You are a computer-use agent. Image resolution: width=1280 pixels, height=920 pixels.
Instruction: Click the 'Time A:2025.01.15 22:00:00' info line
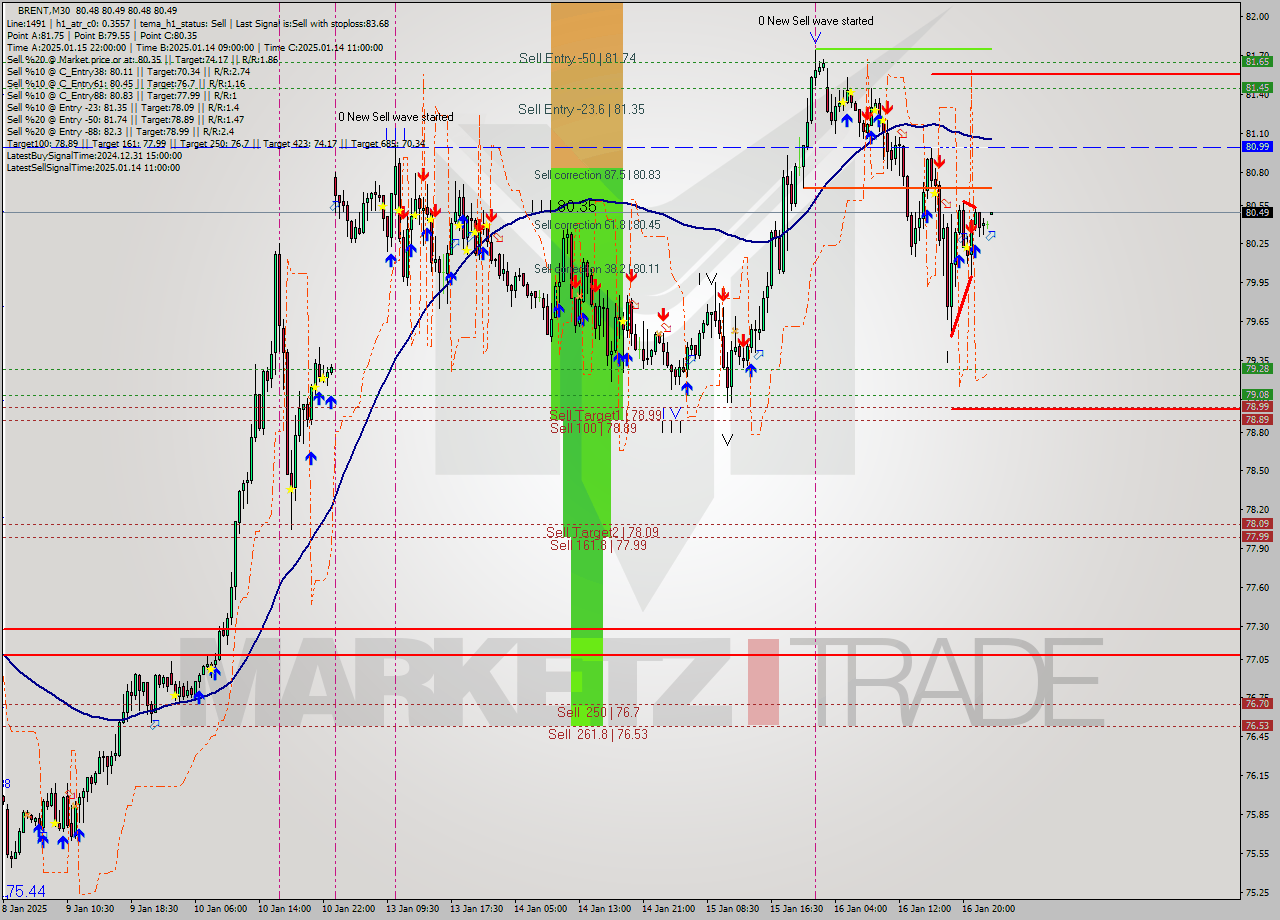tap(194, 47)
